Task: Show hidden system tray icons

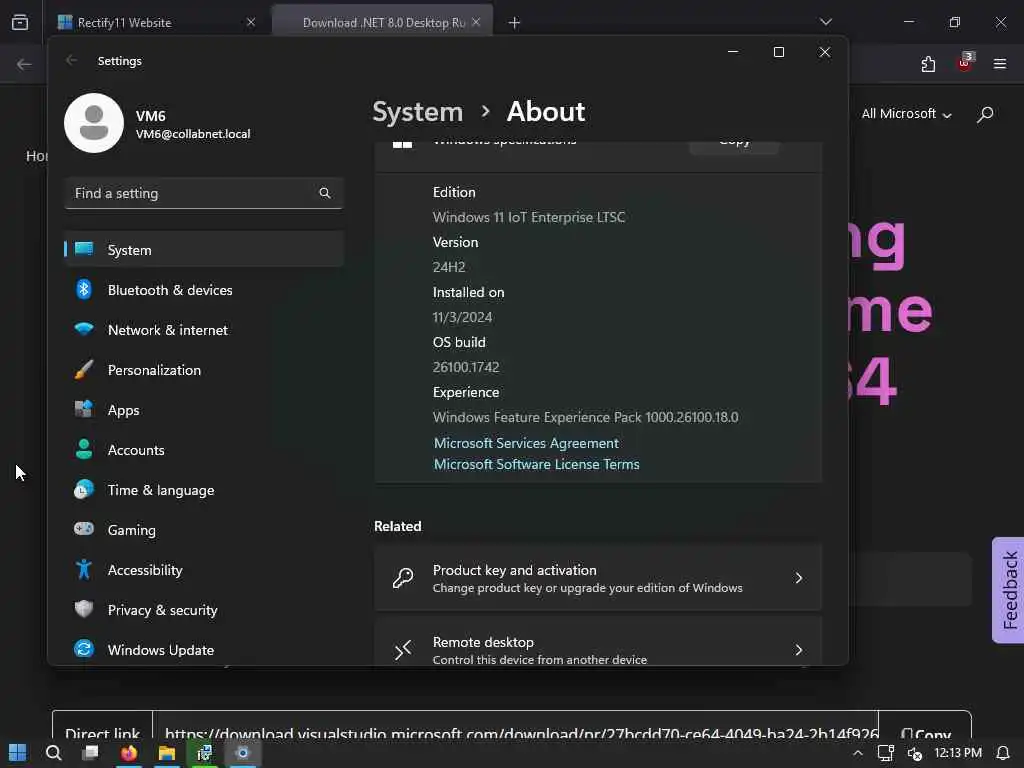Action: pos(858,753)
